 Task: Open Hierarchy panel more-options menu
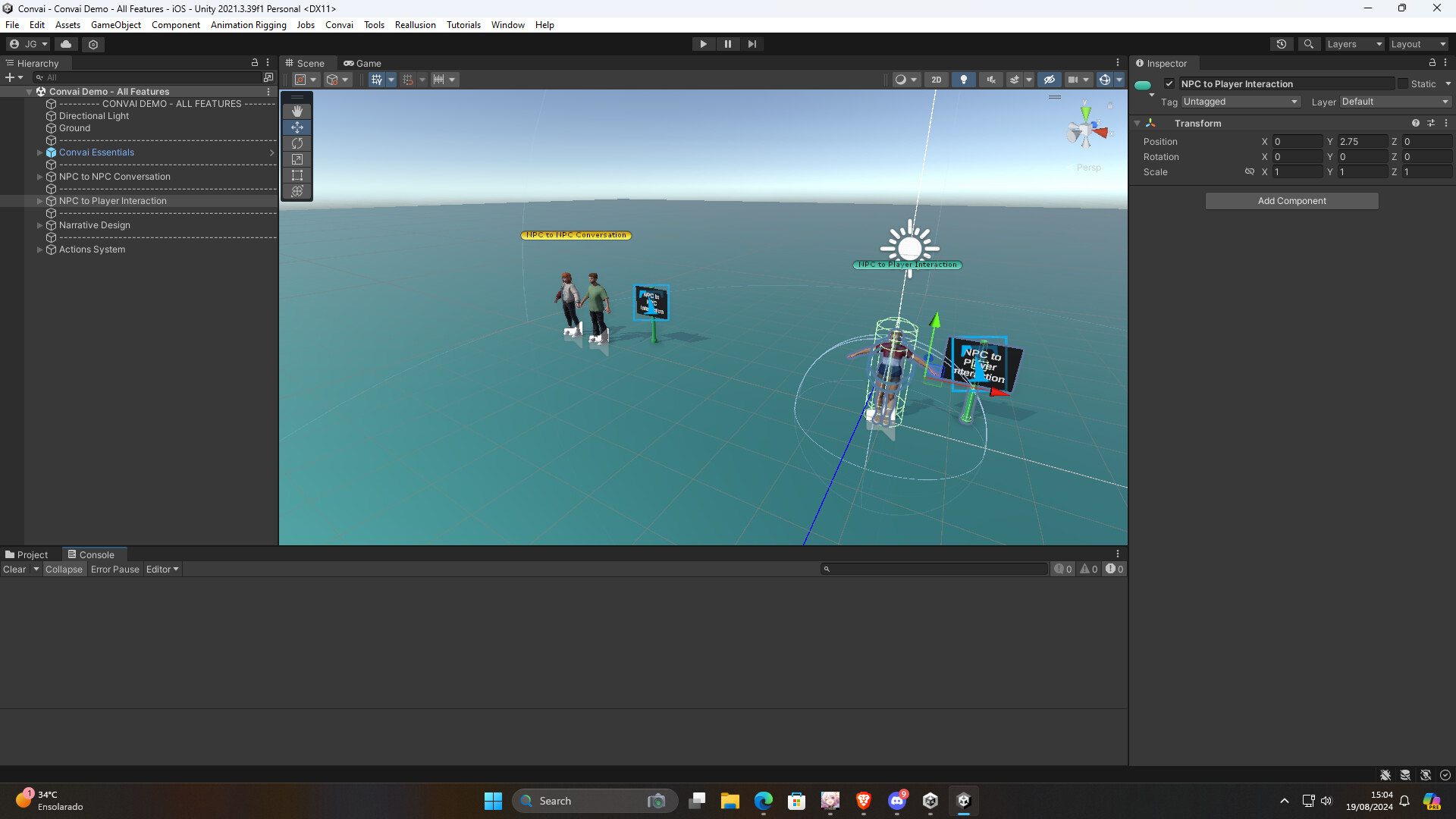pyautogui.click(x=268, y=63)
